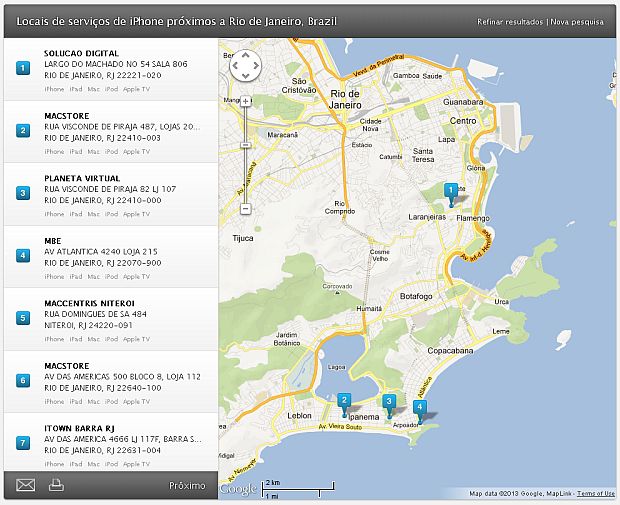620x505 pixels.
Task: Click Copacabana label on the map
Action: click(450, 350)
